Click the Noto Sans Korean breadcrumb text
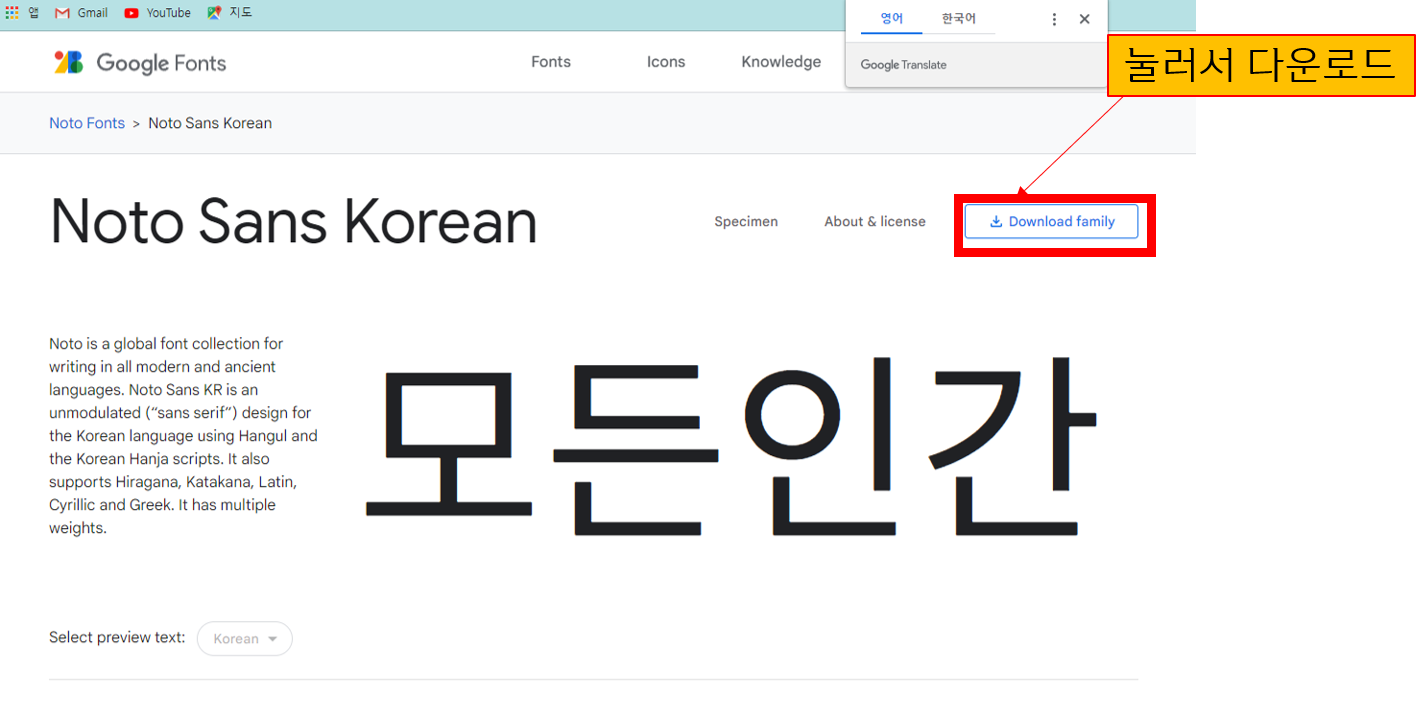The width and height of the screenshot is (1420, 702). (210, 123)
